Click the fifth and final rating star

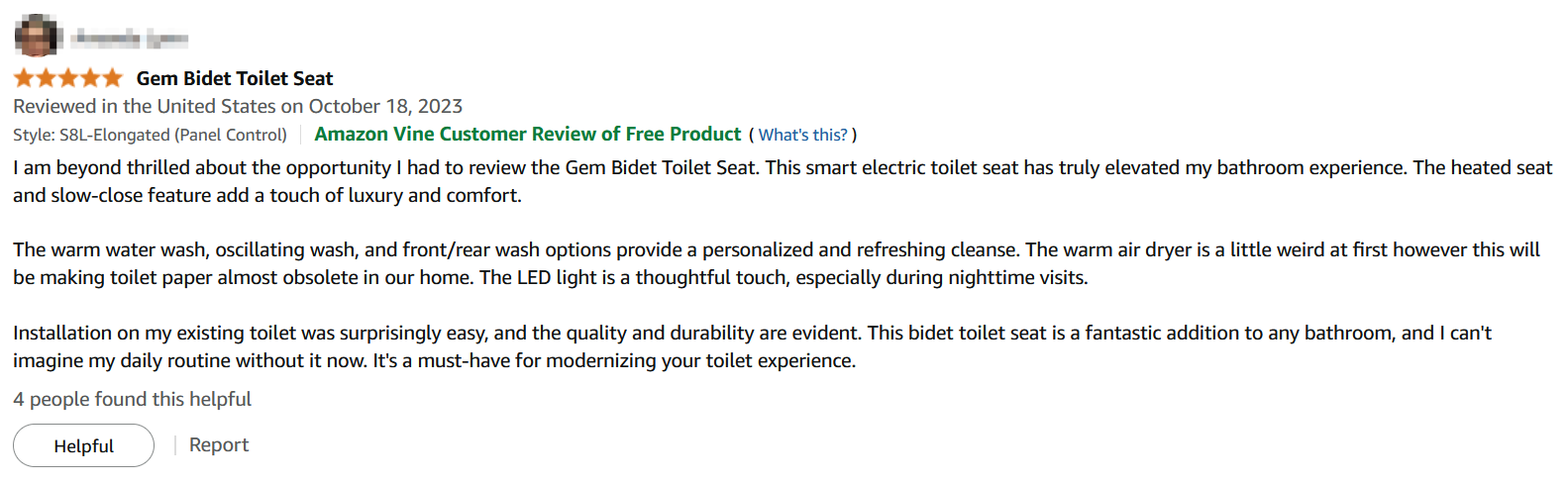pyautogui.click(x=112, y=78)
